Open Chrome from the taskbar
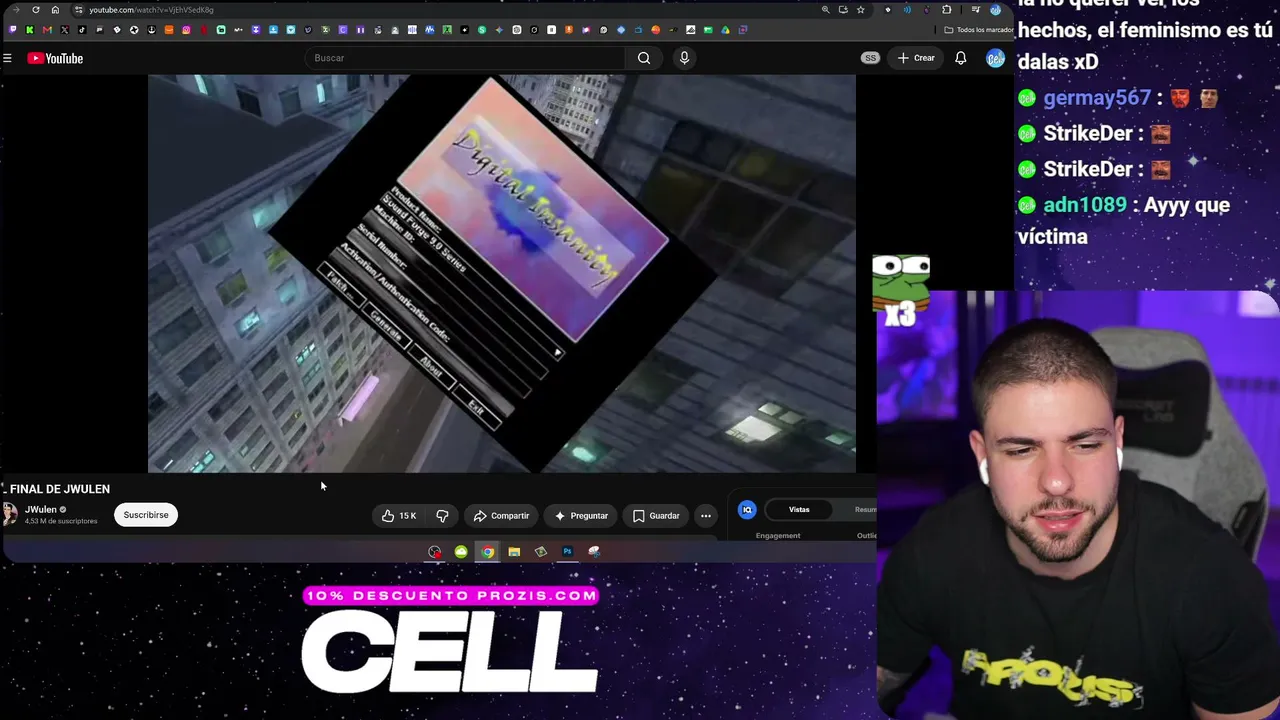 pos(487,552)
